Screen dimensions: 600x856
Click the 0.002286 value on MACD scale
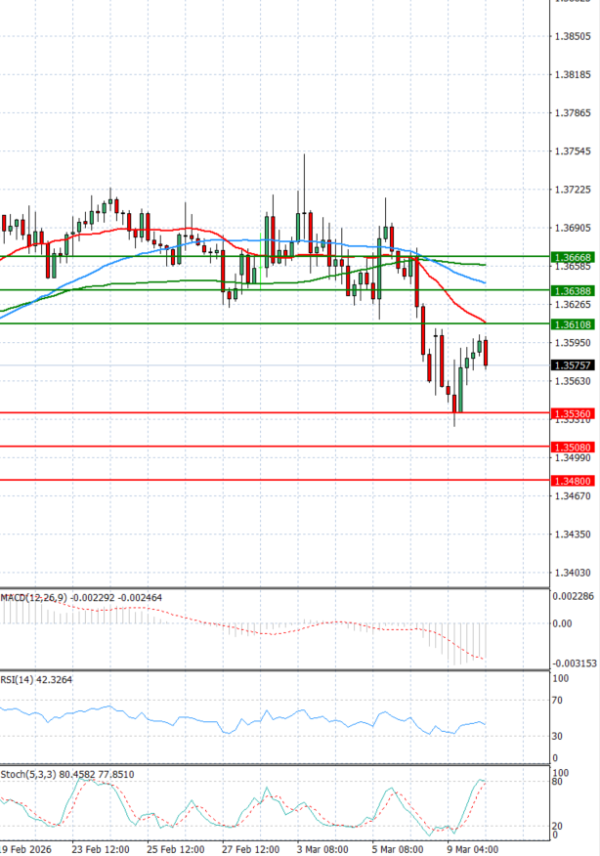point(573,596)
